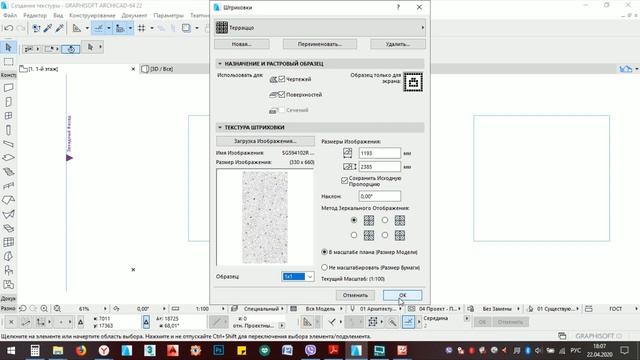Open Calculator from the taskbar
This screenshot has width=640, height=360.
point(35,351)
